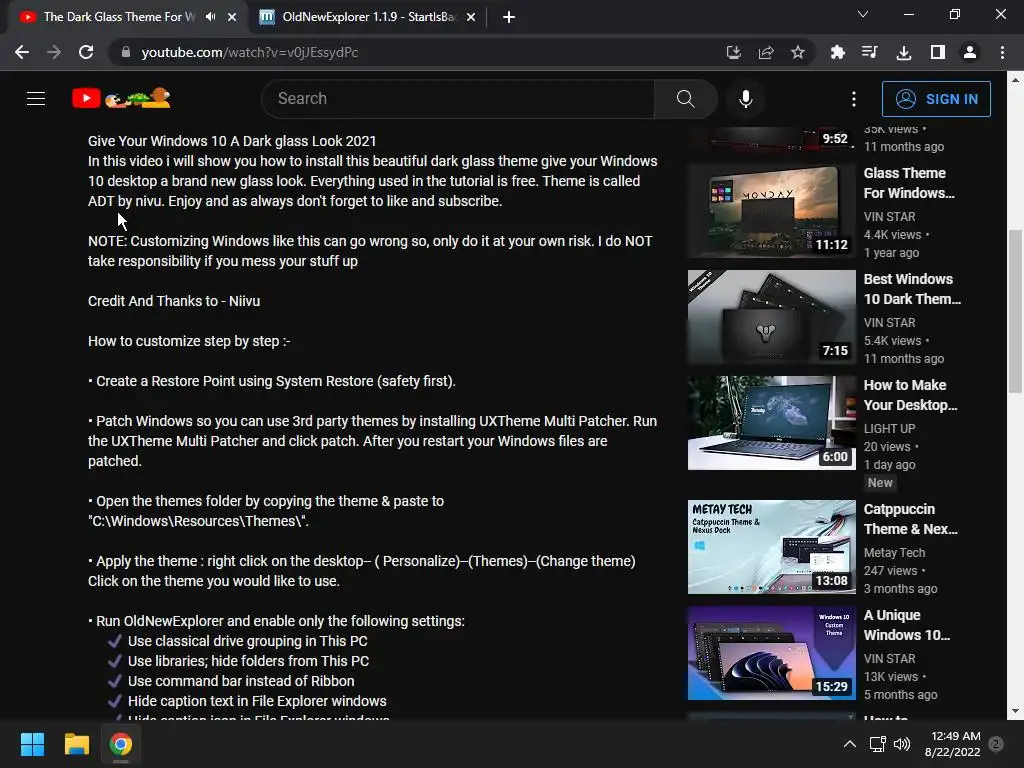Open network icon in system tray
This screenshot has width=1024, height=768.
tap(877, 744)
